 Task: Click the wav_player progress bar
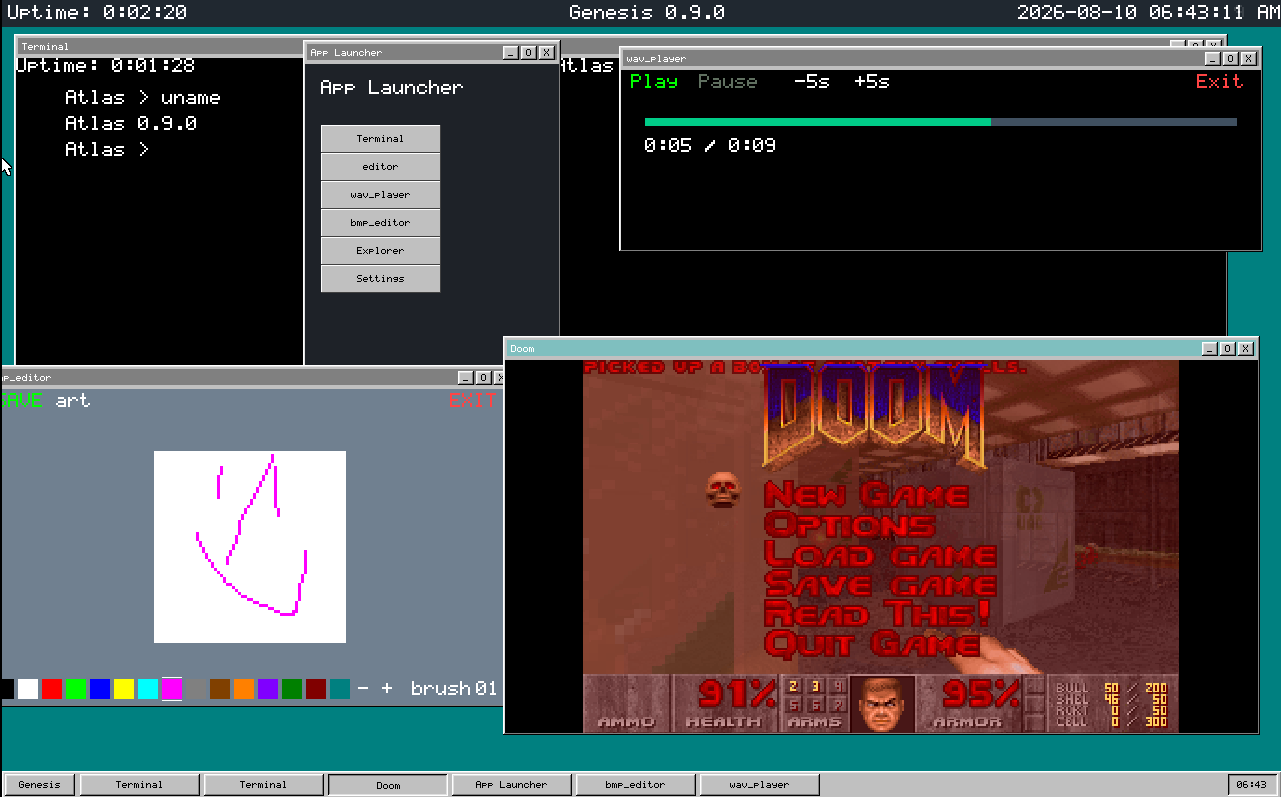tap(941, 122)
